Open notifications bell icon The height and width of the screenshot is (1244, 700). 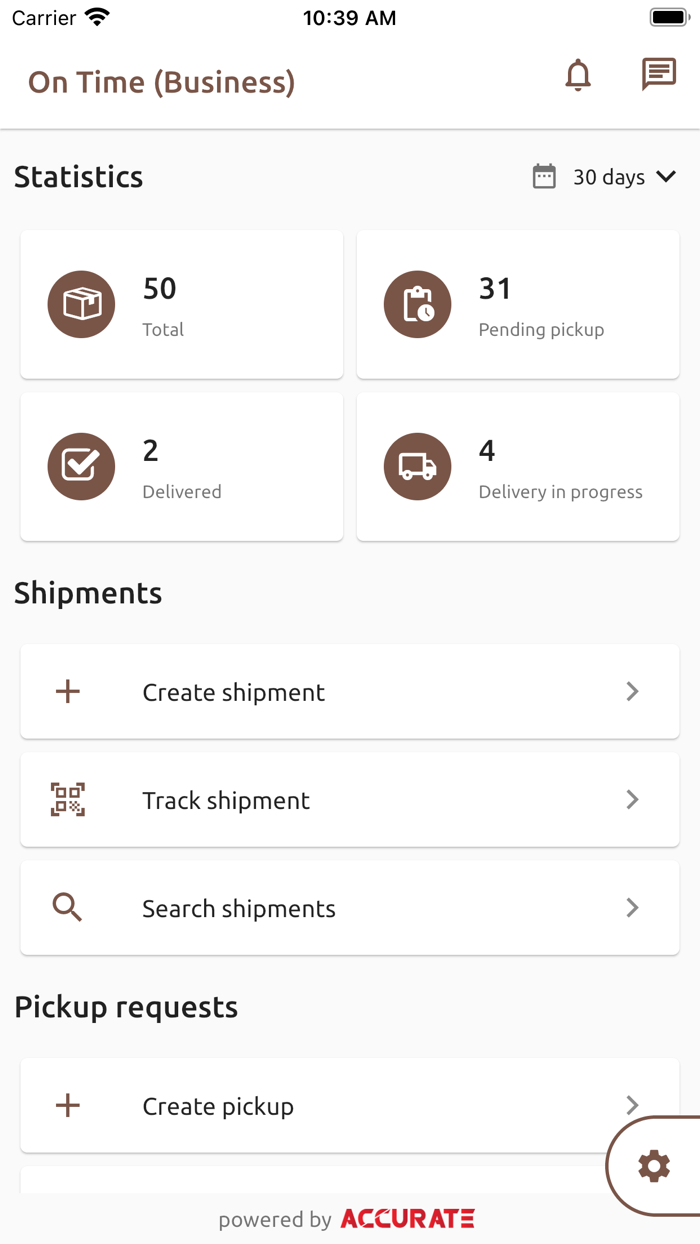[578, 76]
